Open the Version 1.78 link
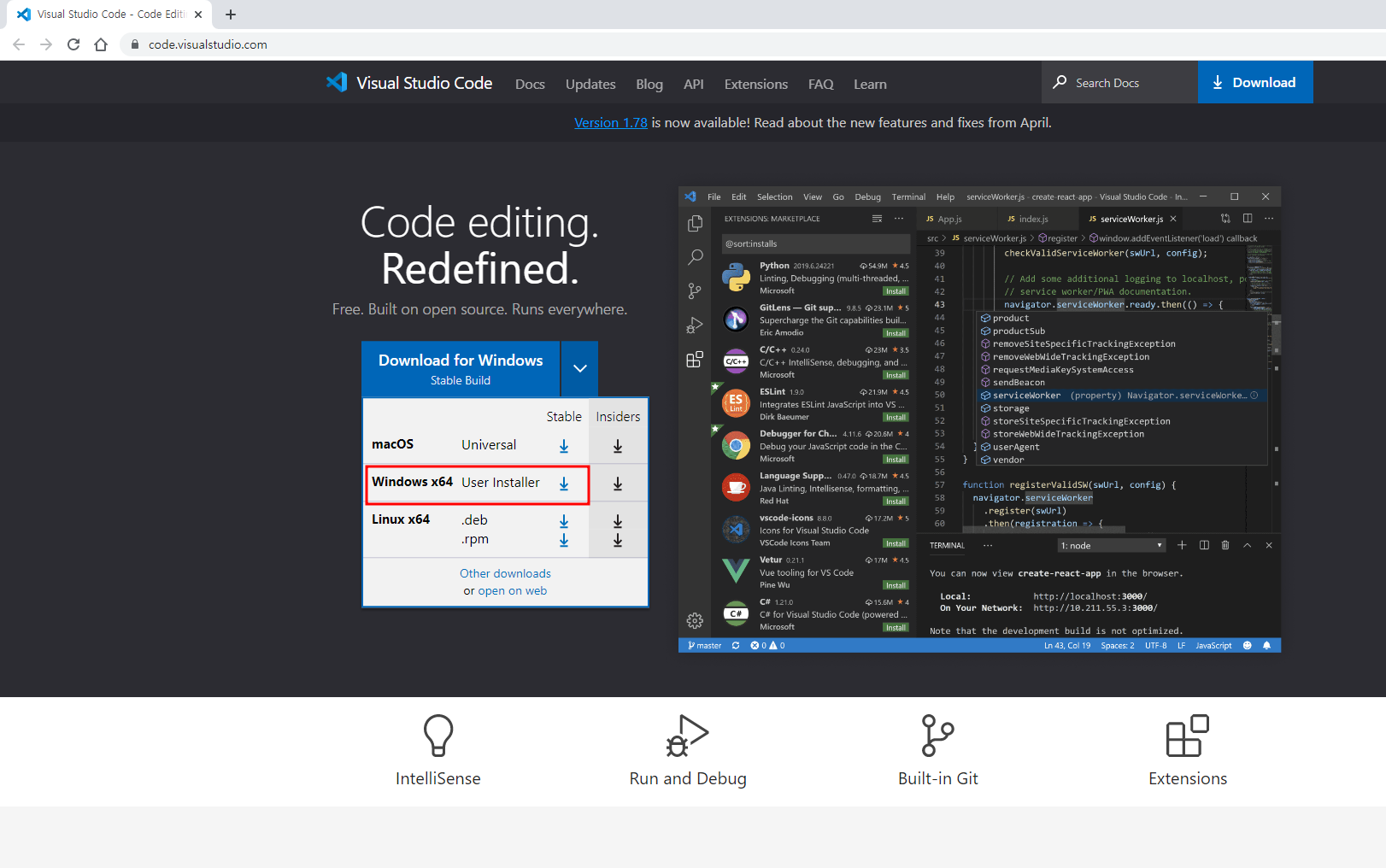1386x868 pixels. click(611, 122)
